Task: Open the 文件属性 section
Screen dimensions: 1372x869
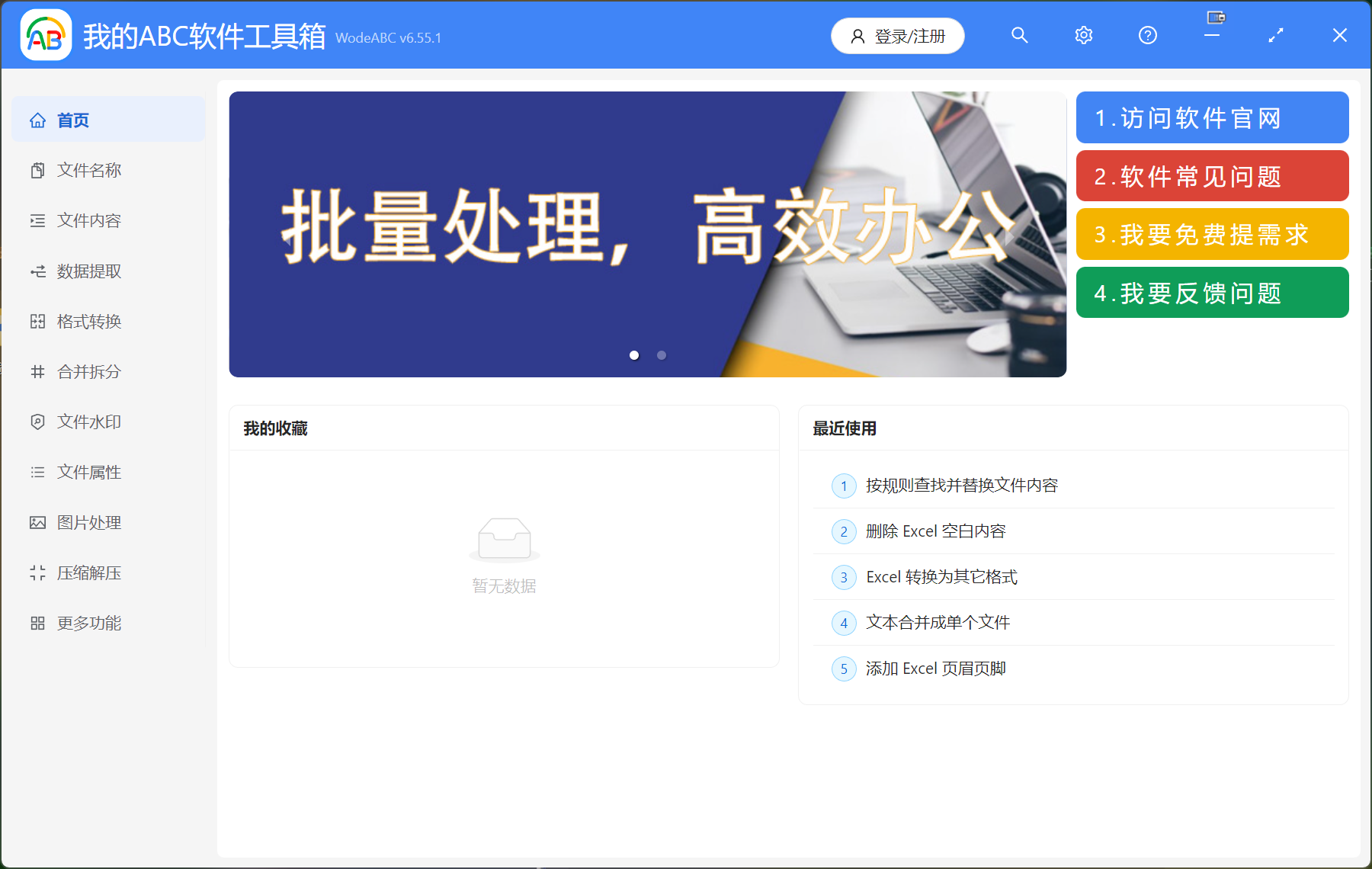Action: (88, 472)
